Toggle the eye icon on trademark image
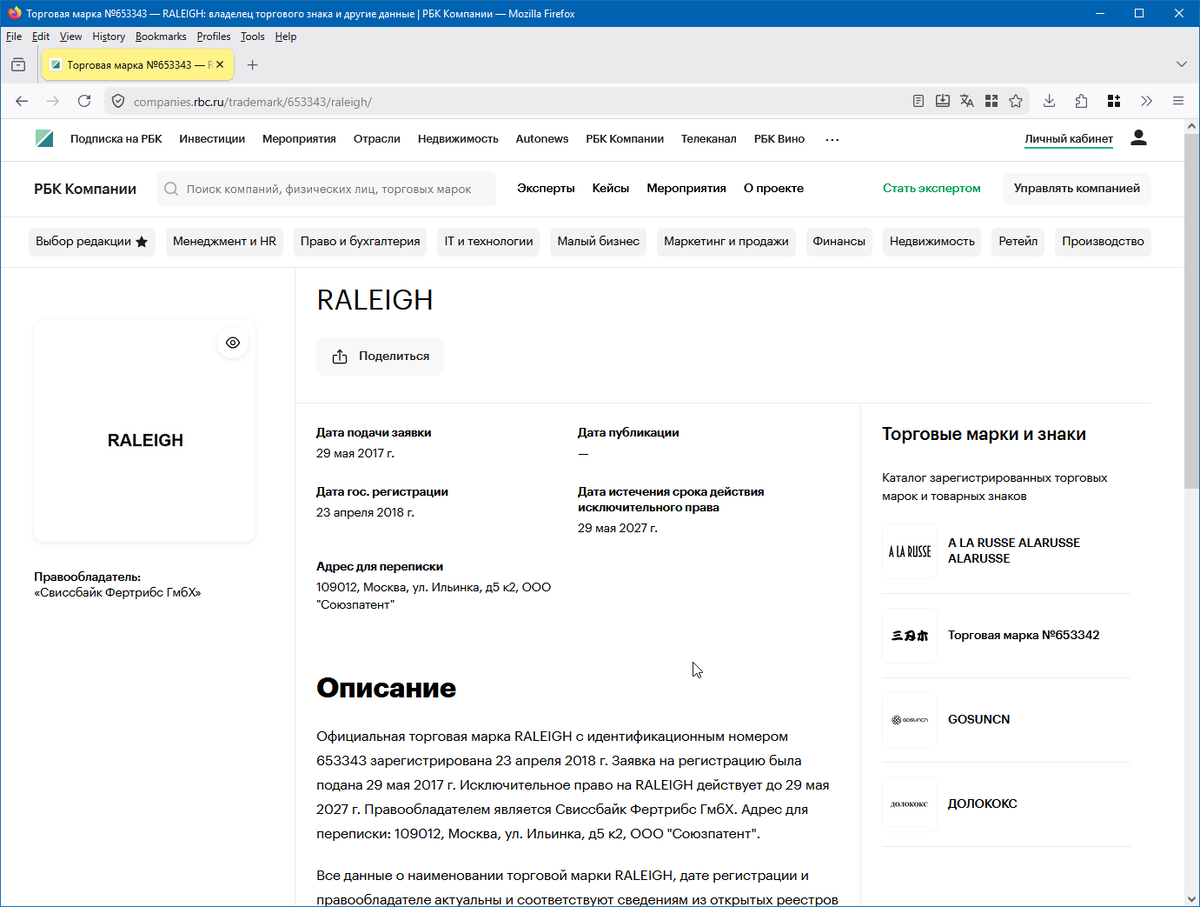 pyautogui.click(x=233, y=343)
